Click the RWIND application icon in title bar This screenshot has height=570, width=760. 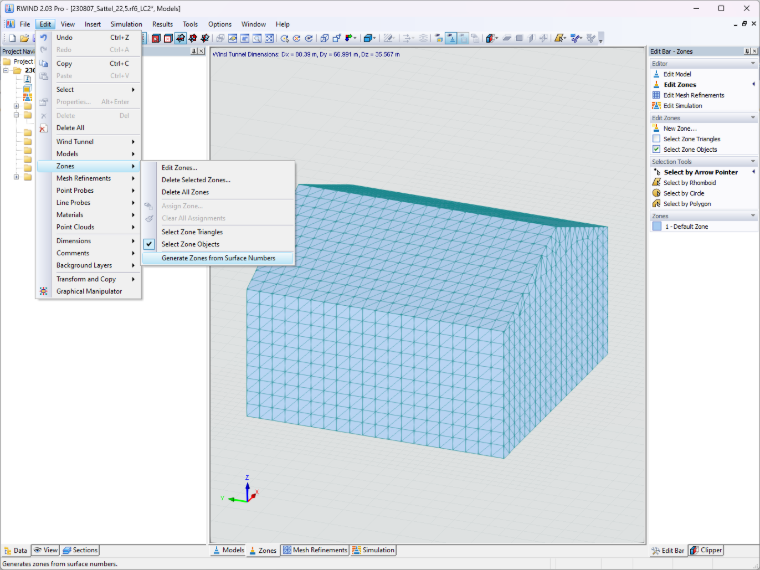pos(9,8)
